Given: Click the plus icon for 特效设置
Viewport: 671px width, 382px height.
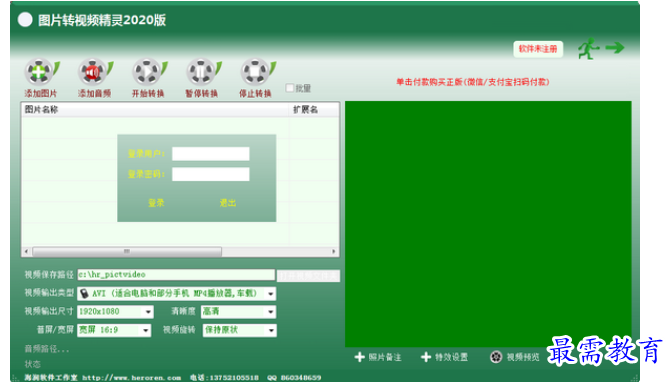Looking at the screenshot, I should [x=426, y=357].
